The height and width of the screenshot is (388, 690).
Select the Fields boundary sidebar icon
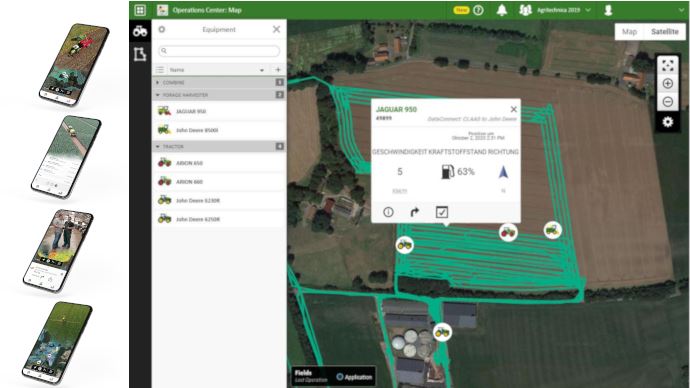140,54
